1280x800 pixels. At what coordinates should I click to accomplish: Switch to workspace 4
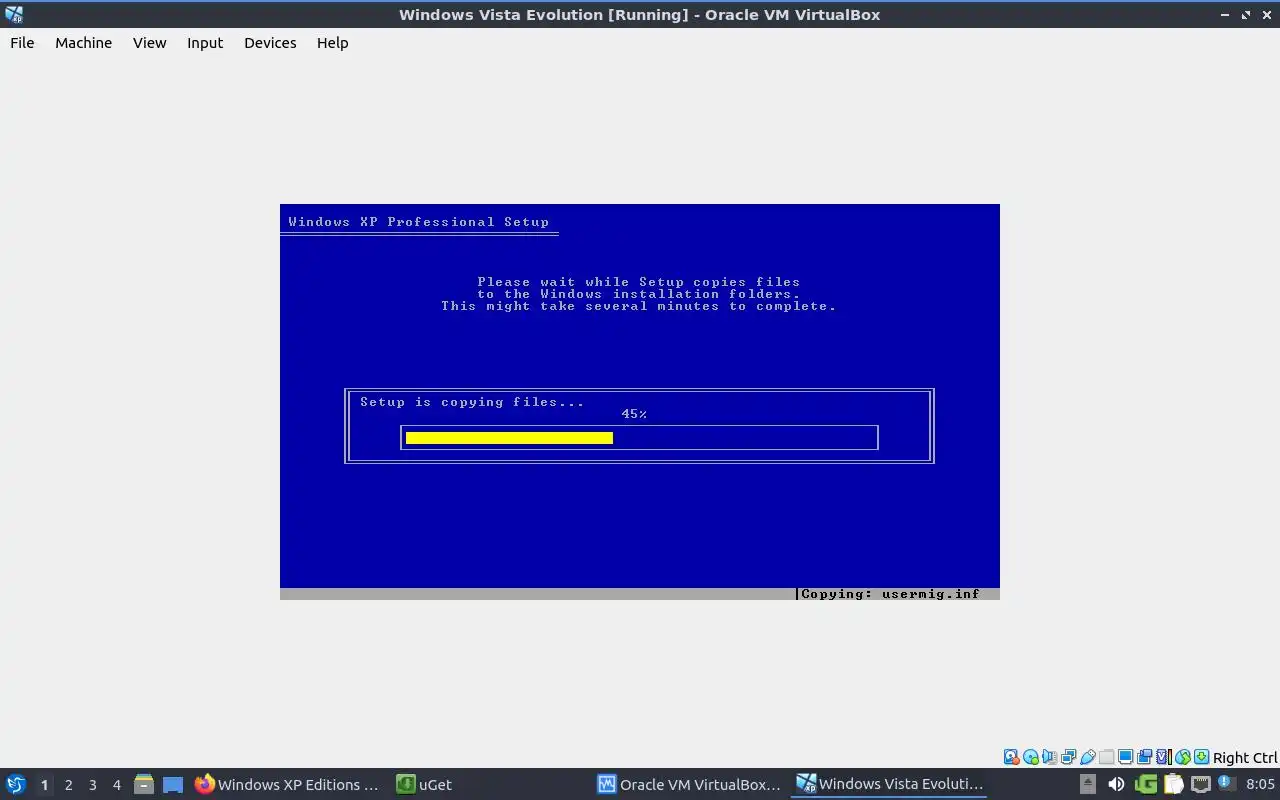click(116, 785)
